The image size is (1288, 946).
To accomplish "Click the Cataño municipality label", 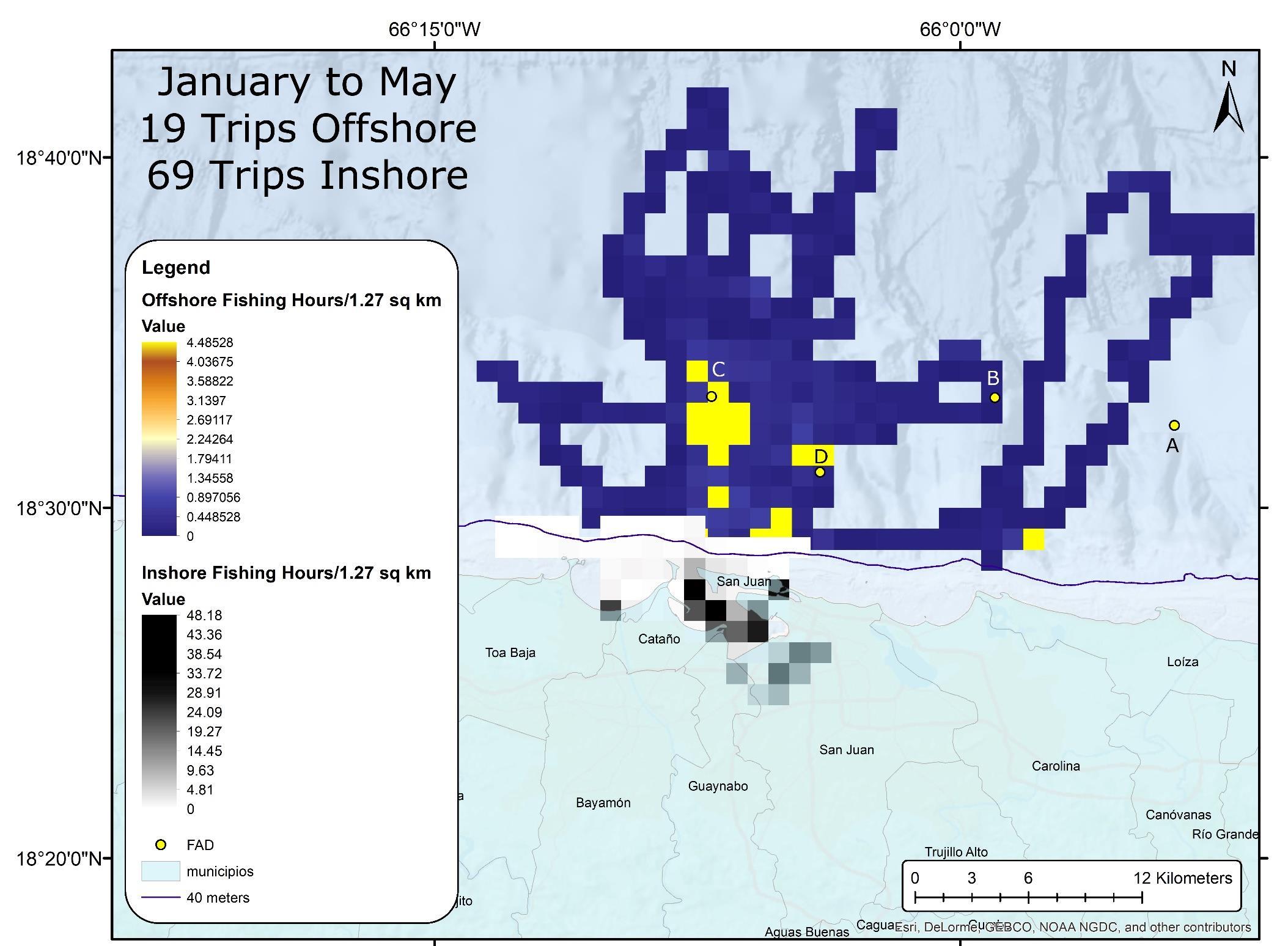I will click(x=658, y=639).
